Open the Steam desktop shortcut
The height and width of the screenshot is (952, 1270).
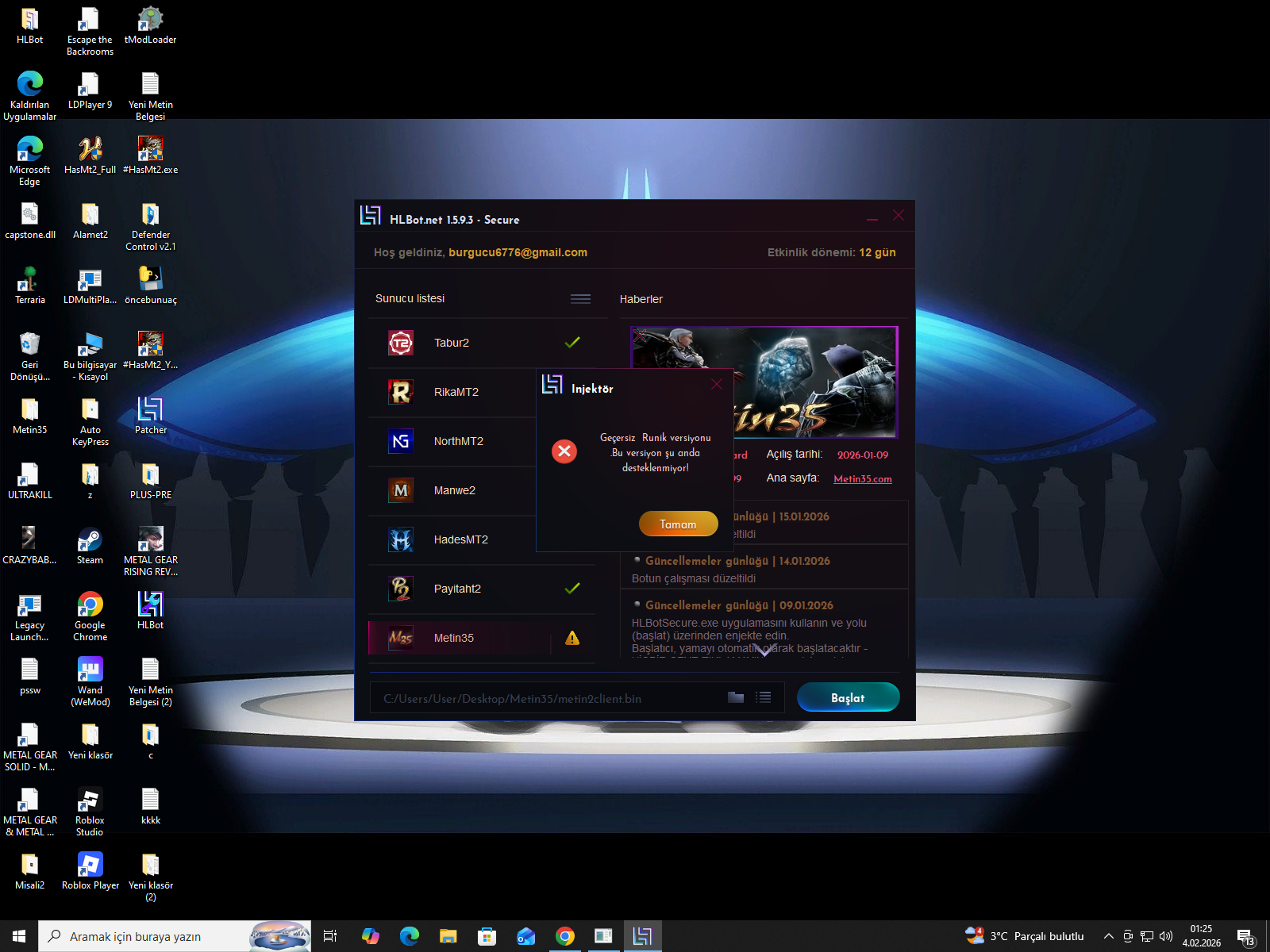[x=90, y=545]
